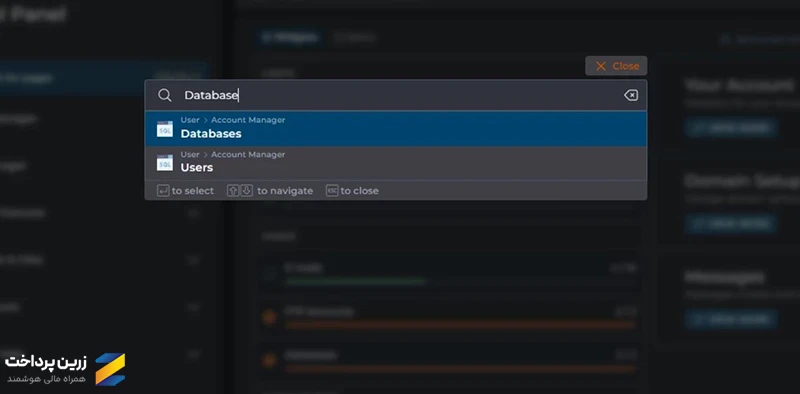800x394 pixels.
Task: Click the SQL icon beside Users
Action: click(x=165, y=163)
